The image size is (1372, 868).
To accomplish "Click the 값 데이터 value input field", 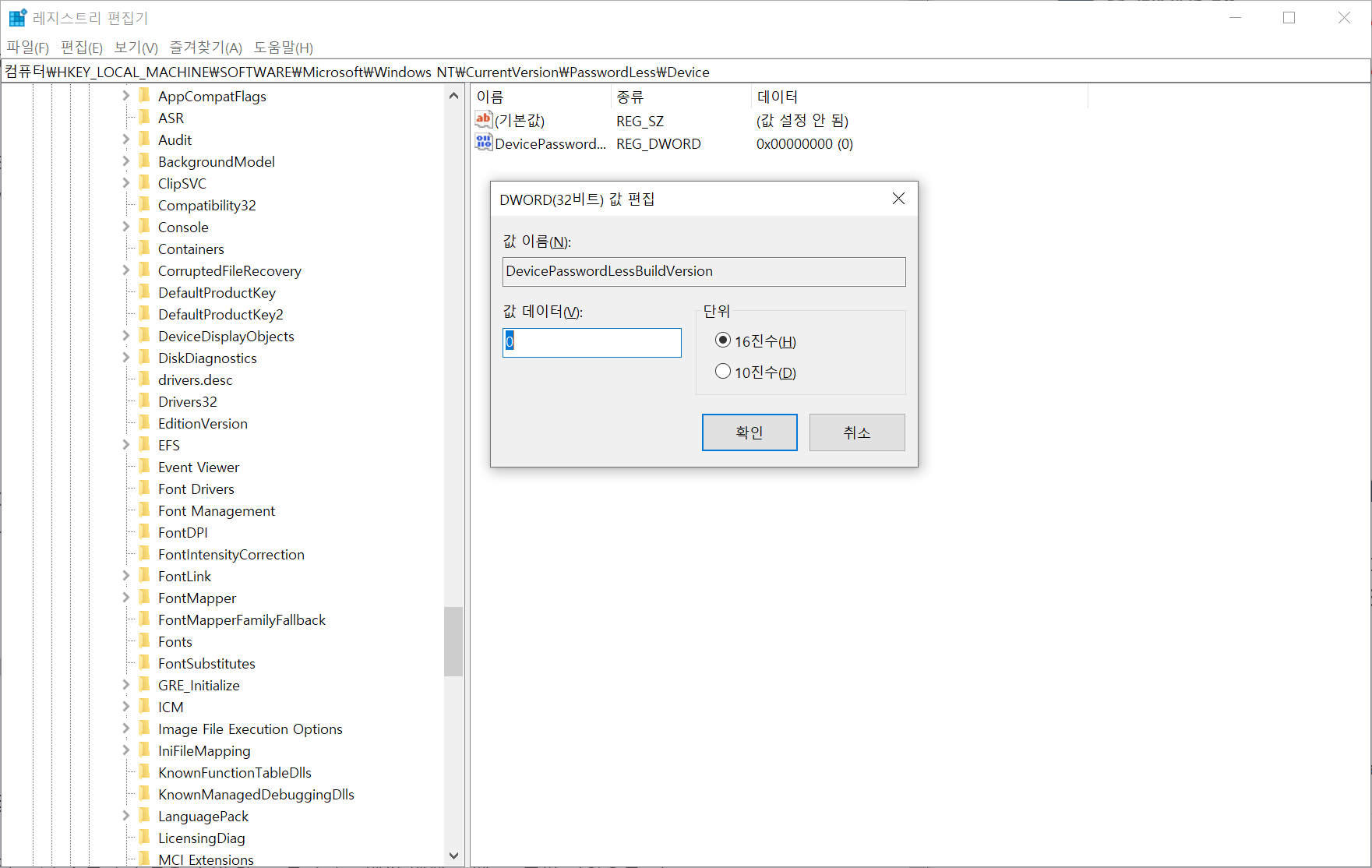I will (592, 342).
